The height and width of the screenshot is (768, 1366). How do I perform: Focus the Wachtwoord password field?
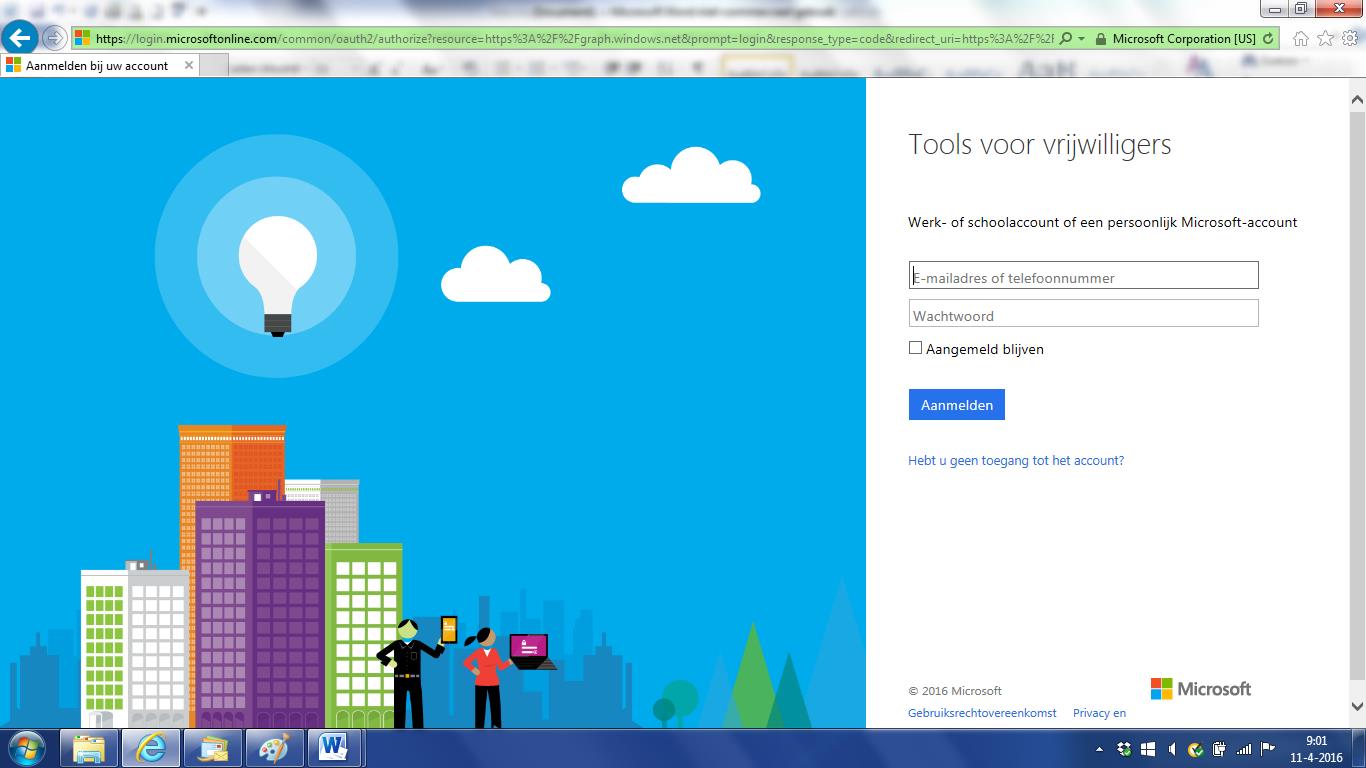1083,314
